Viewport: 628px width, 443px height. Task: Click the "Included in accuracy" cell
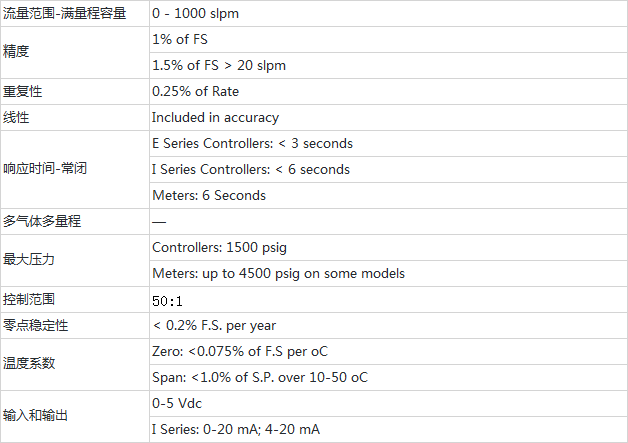[215, 117]
